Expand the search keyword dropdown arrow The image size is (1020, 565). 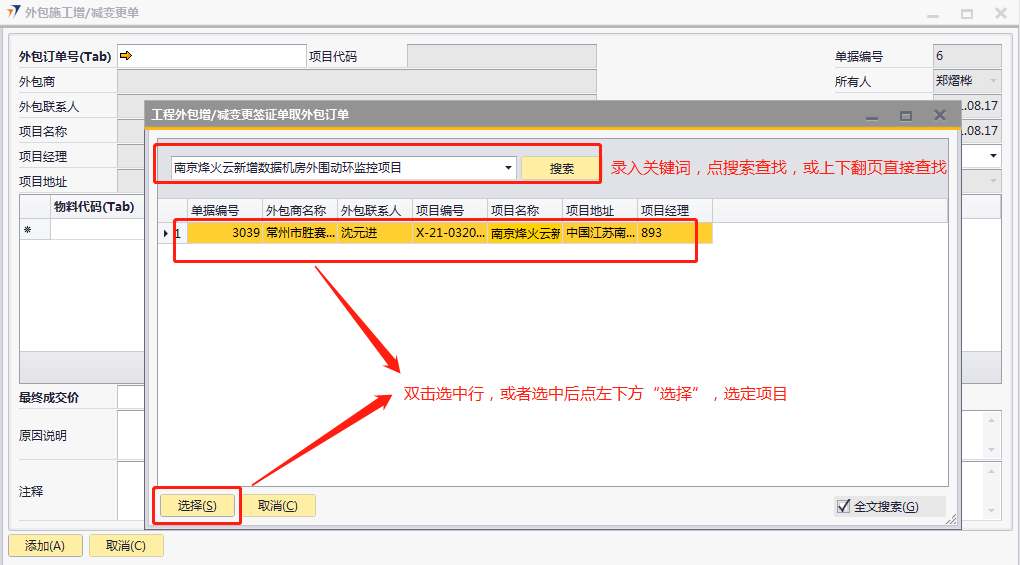click(509, 168)
